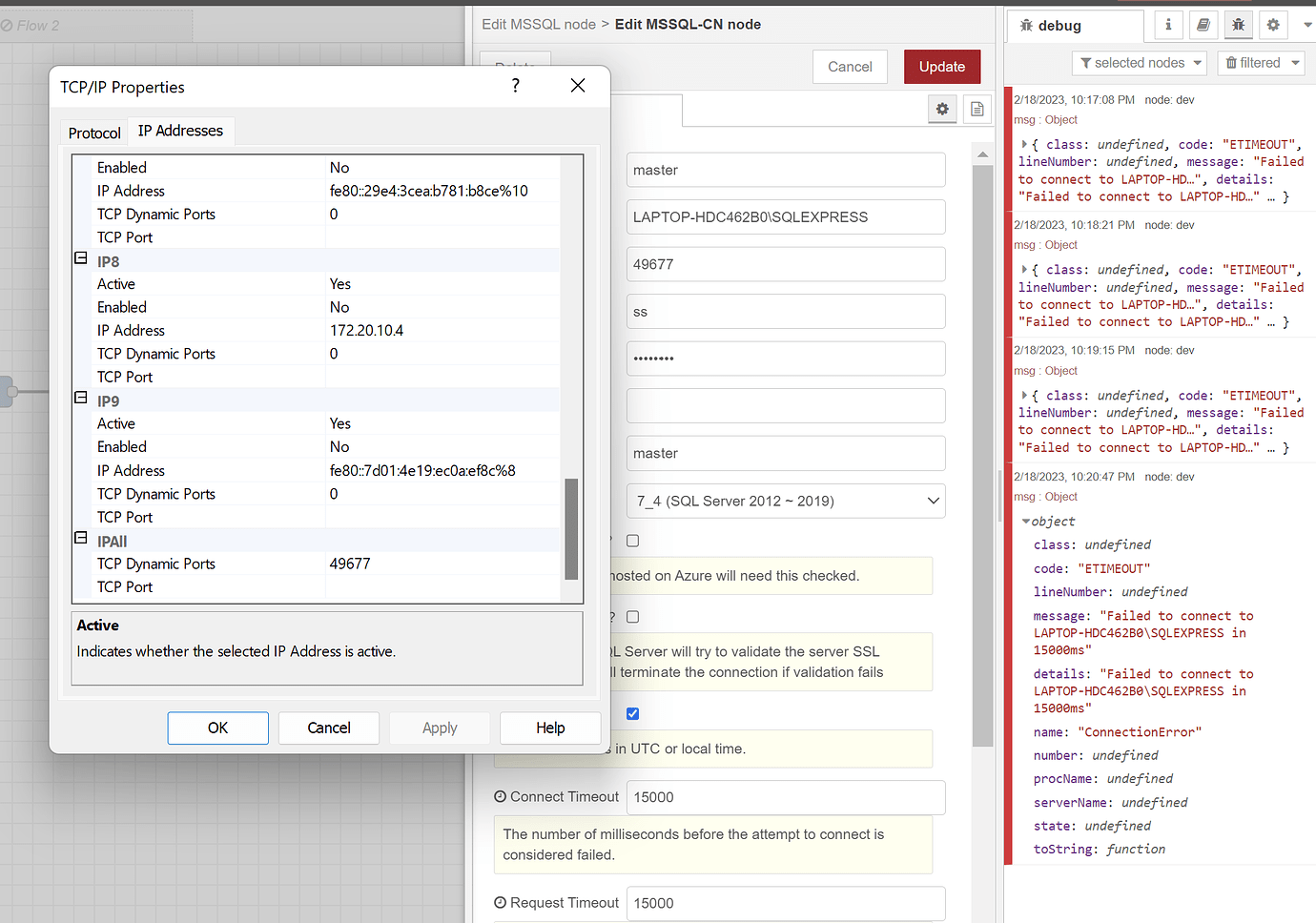Click node properties gear icon

[942, 110]
